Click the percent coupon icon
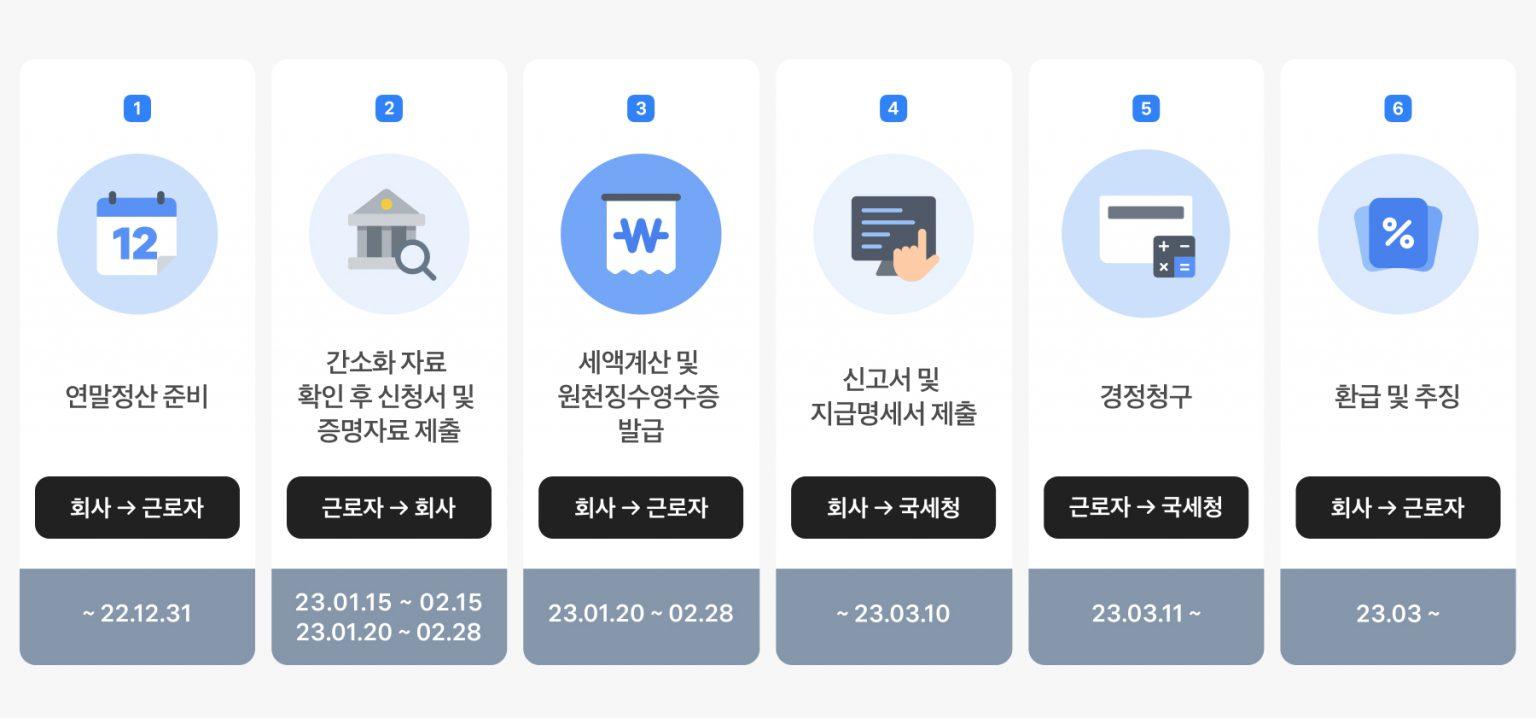The width and height of the screenshot is (1536, 718). [x=1398, y=234]
